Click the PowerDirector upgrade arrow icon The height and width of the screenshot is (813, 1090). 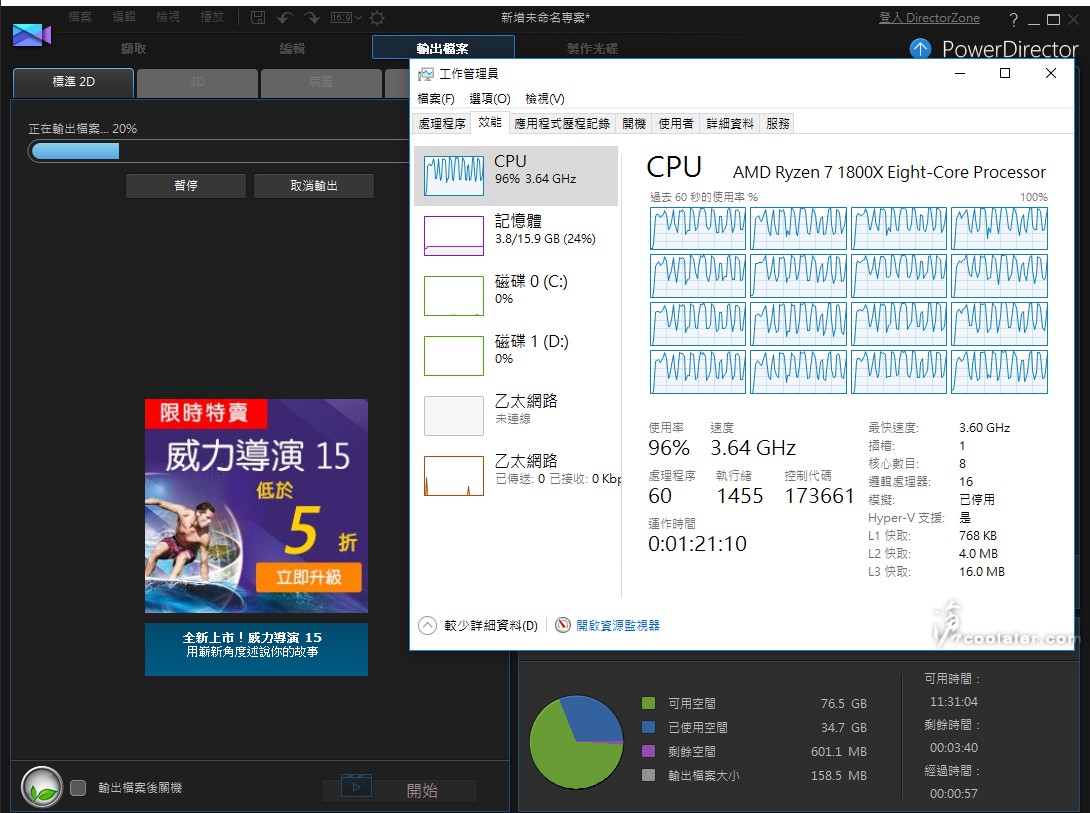coord(920,49)
